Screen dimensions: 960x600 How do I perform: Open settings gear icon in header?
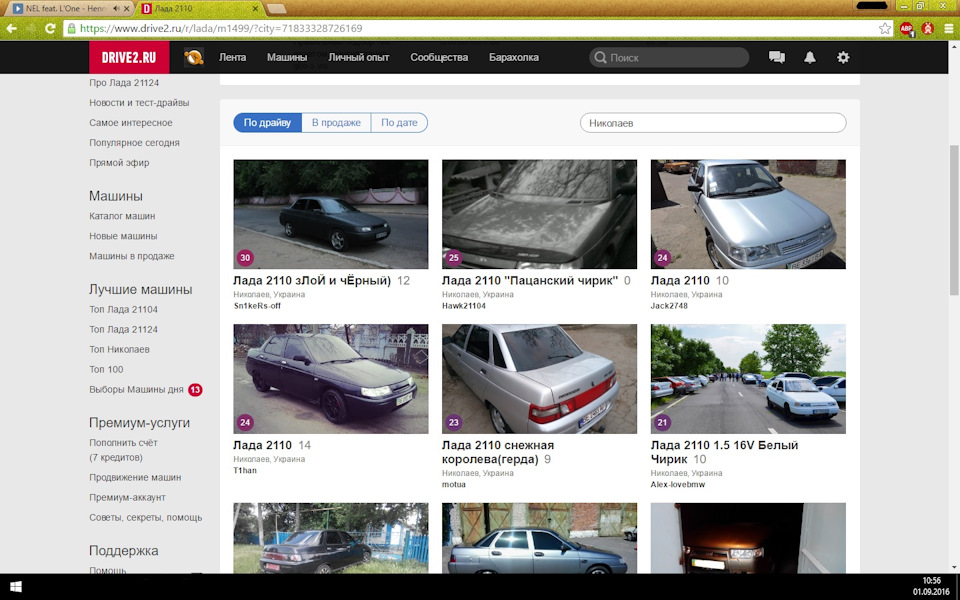843,58
